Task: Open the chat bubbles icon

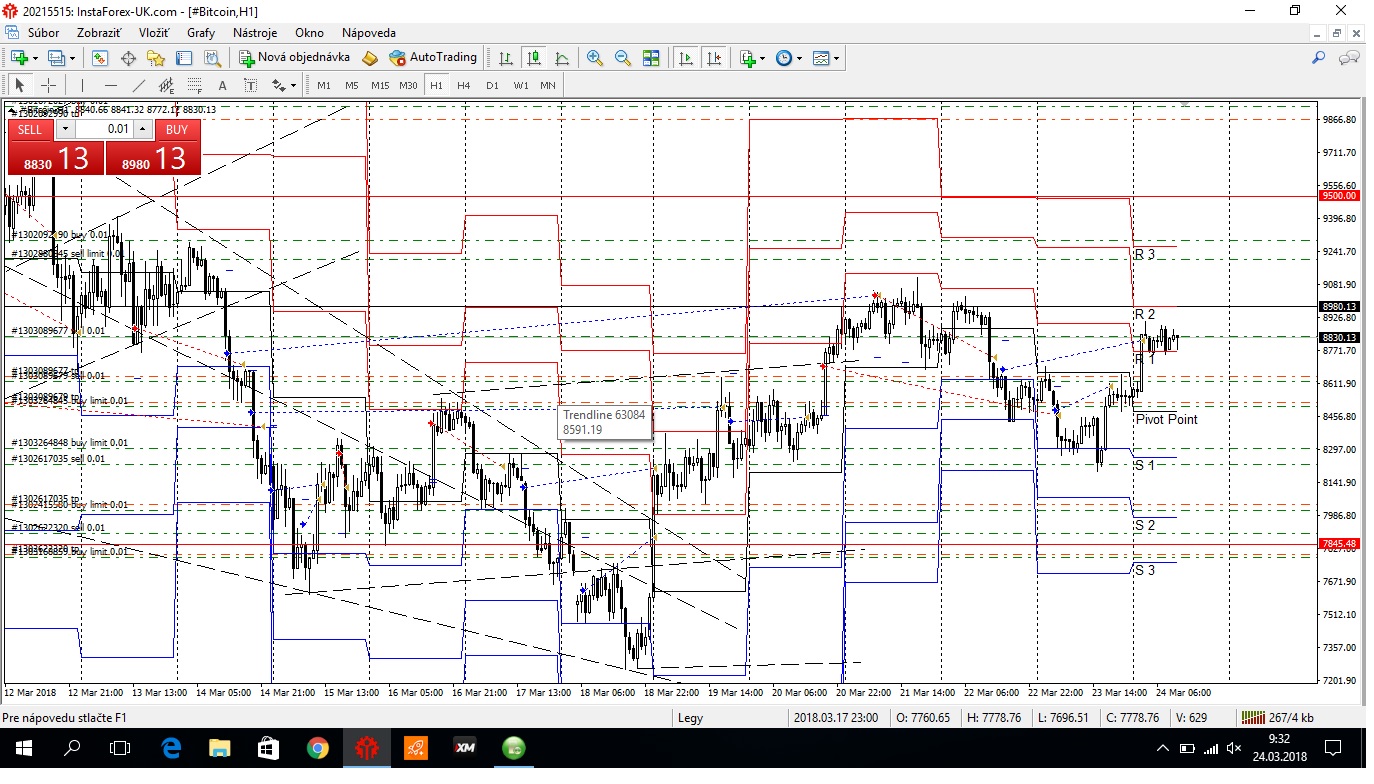Action: coord(1349,58)
